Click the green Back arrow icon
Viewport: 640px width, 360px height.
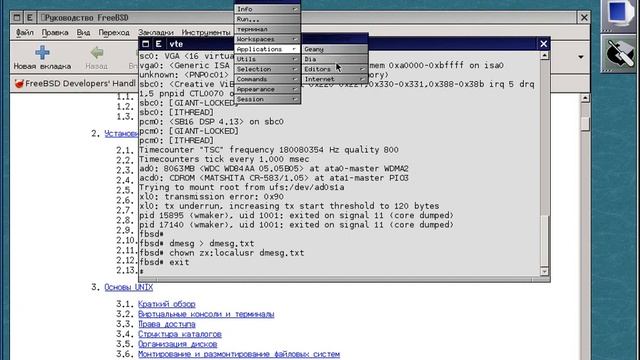tap(97, 53)
